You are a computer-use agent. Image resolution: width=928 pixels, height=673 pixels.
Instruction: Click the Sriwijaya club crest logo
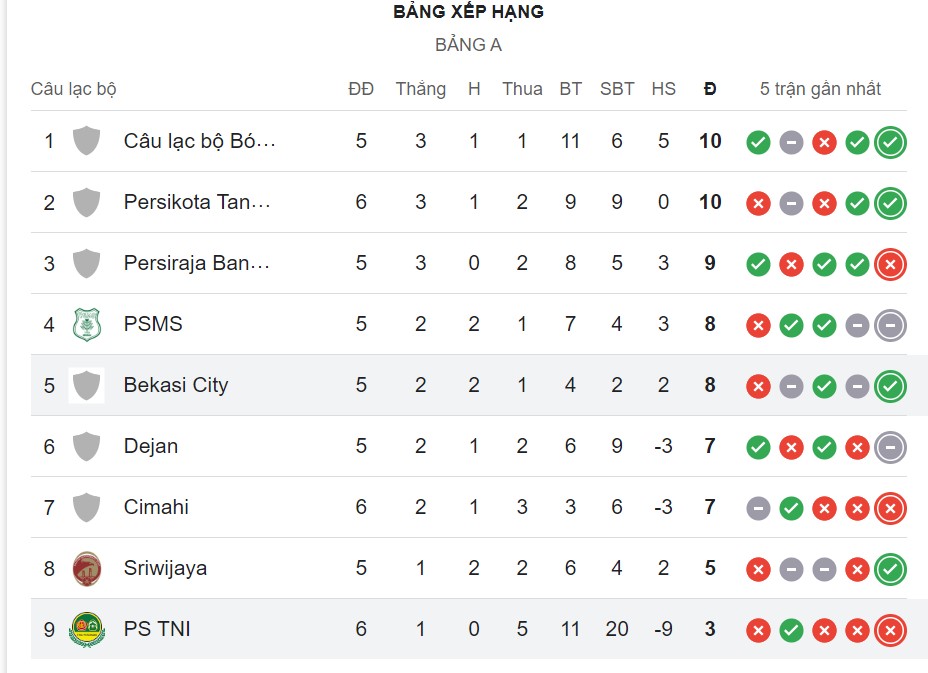click(87, 568)
